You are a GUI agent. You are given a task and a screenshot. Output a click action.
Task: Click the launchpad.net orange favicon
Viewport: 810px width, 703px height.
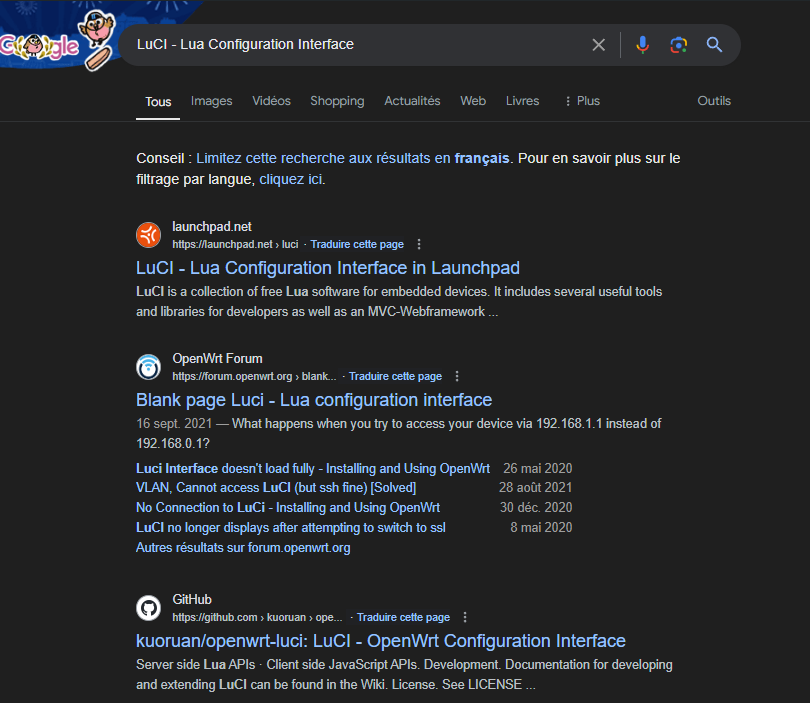(x=148, y=235)
